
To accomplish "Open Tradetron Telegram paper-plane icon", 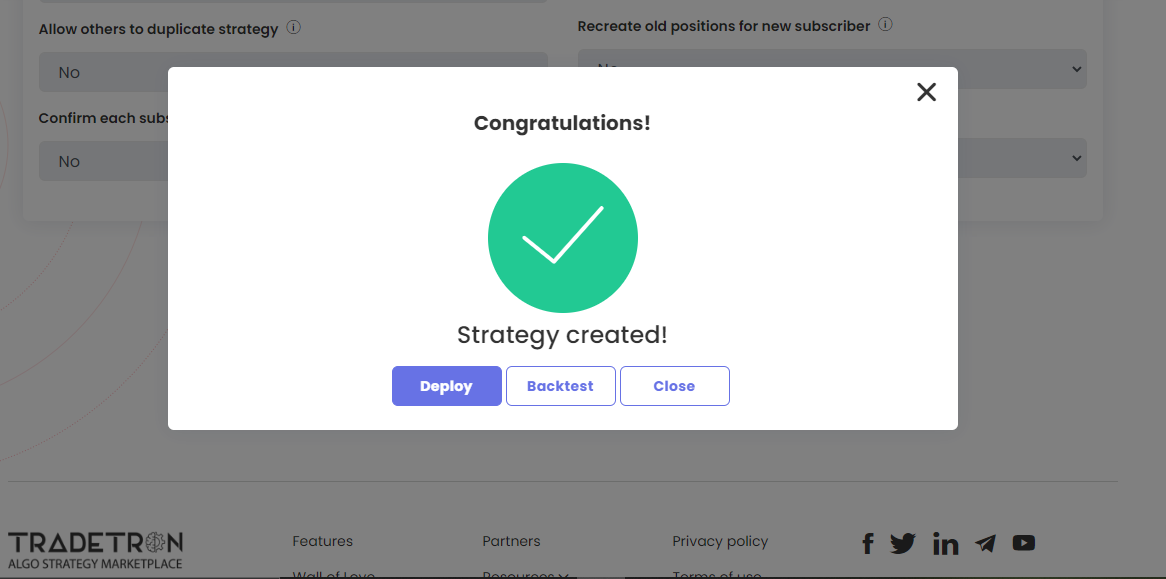I will click(985, 543).
